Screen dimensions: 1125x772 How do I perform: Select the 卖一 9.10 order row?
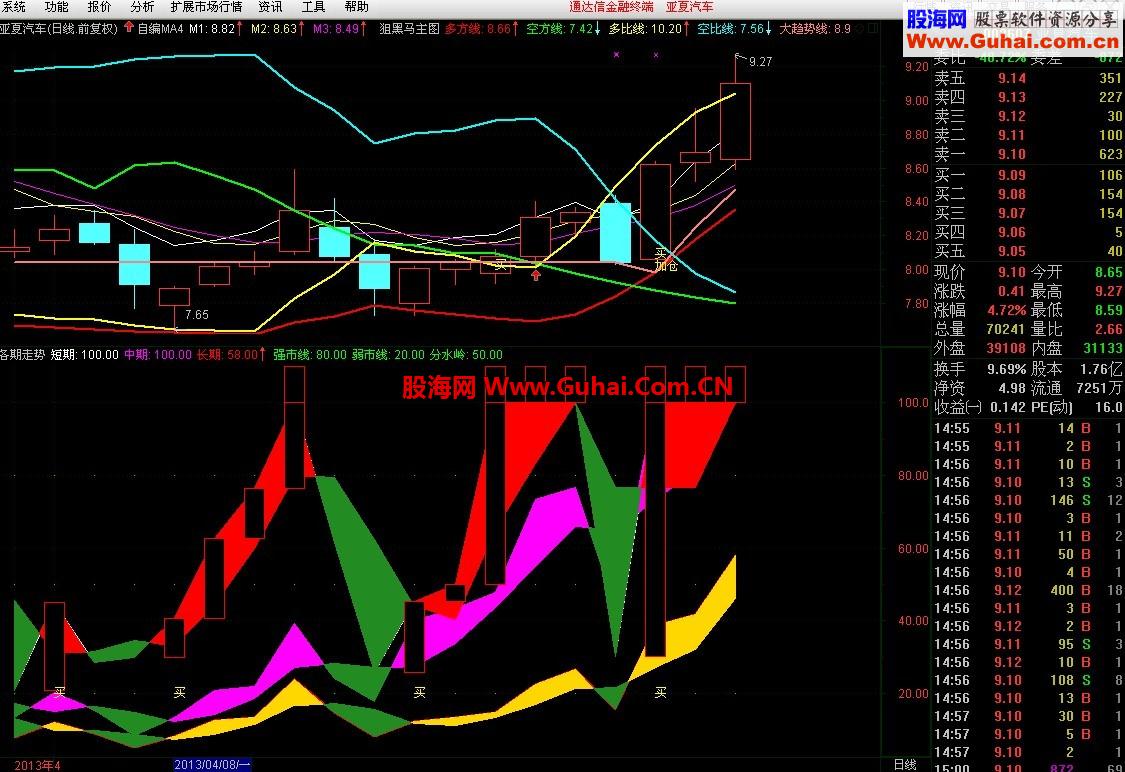[x=1027, y=154]
